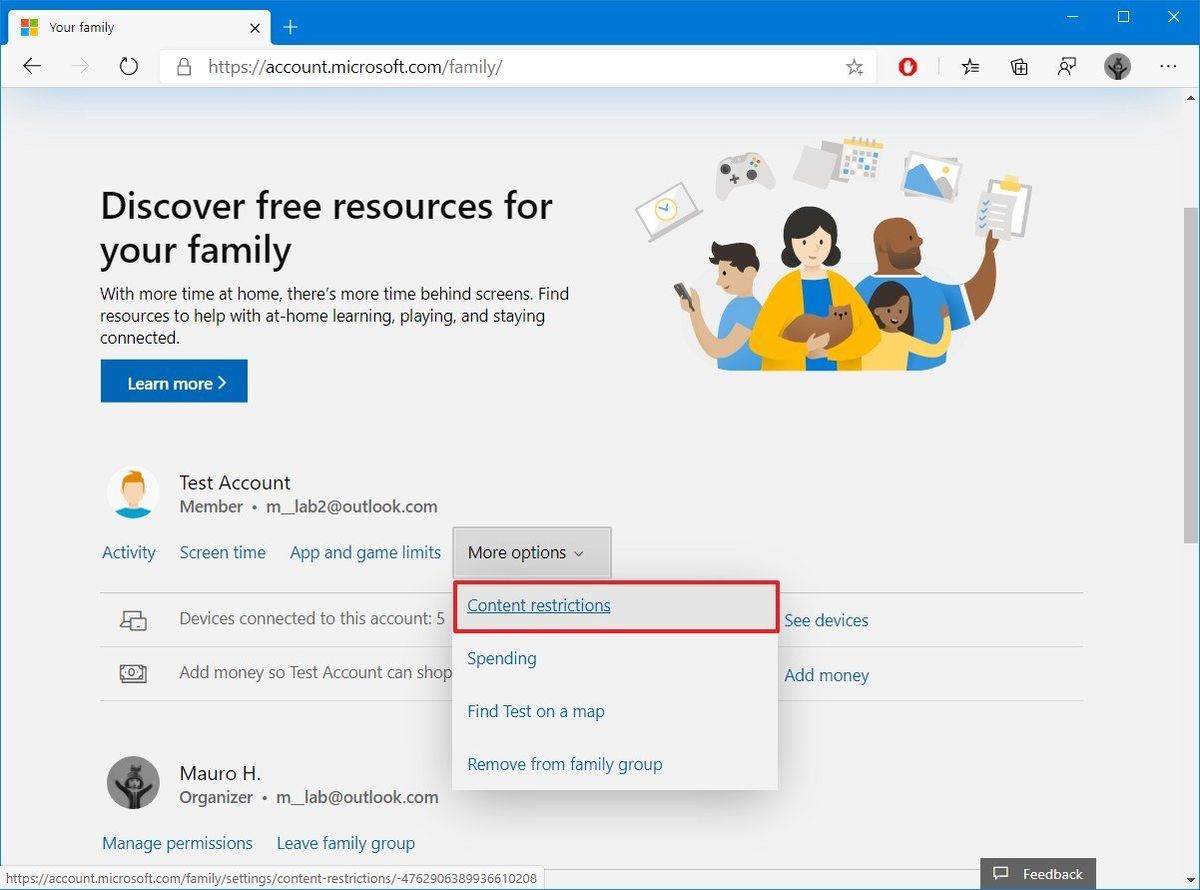This screenshot has width=1200, height=890.
Task: Click the Learn more button
Action: [x=173, y=381]
